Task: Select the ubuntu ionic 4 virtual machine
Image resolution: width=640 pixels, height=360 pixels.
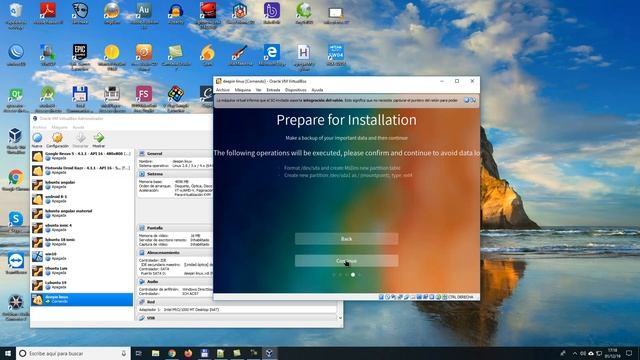Action: [82, 227]
